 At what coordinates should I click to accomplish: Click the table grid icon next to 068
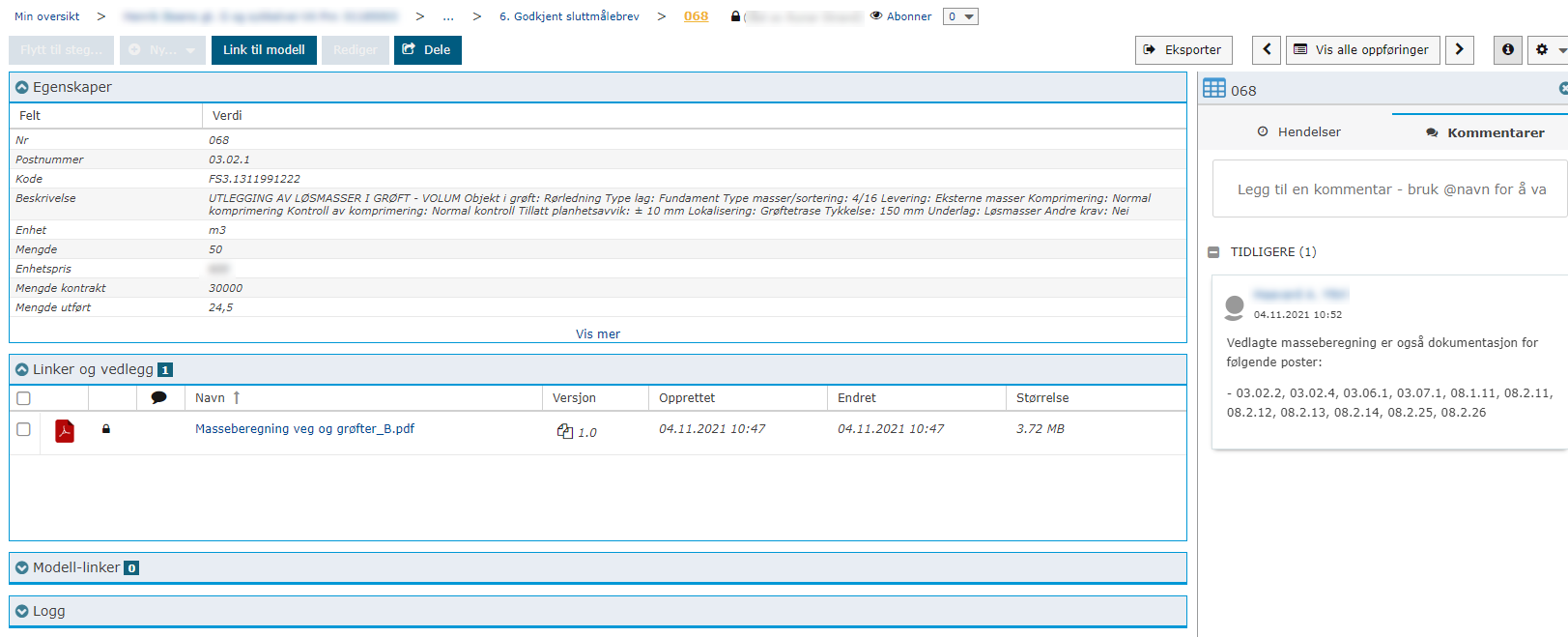pyautogui.click(x=1214, y=89)
